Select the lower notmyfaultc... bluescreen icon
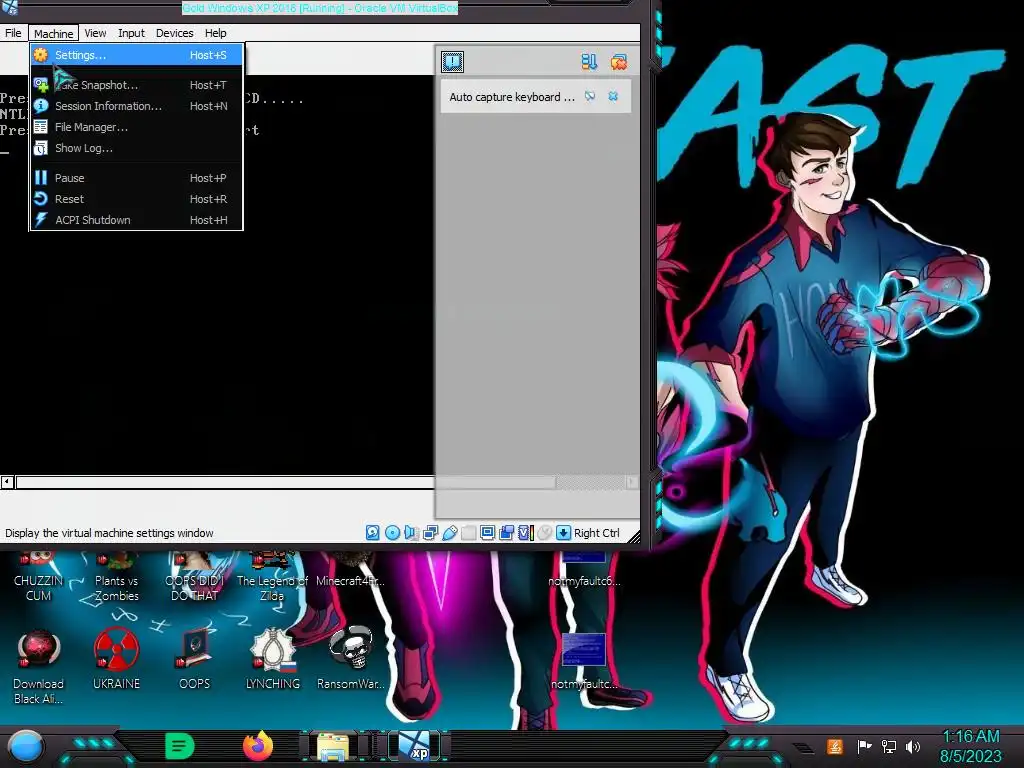1024x768 pixels. coord(584,661)
